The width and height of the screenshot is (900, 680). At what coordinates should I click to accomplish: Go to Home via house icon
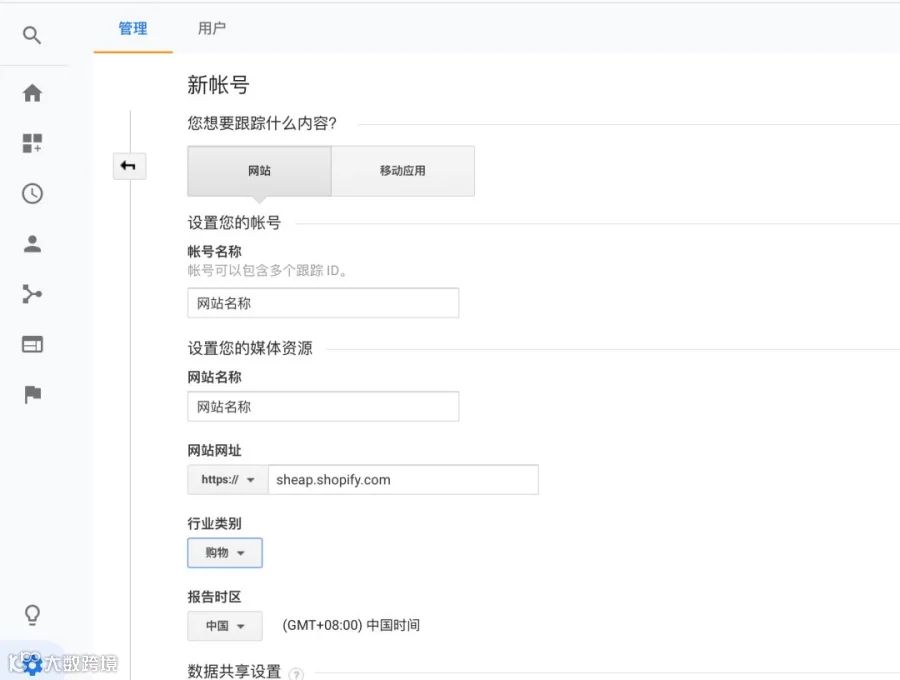pyautogui.click(x=32, y=93)
